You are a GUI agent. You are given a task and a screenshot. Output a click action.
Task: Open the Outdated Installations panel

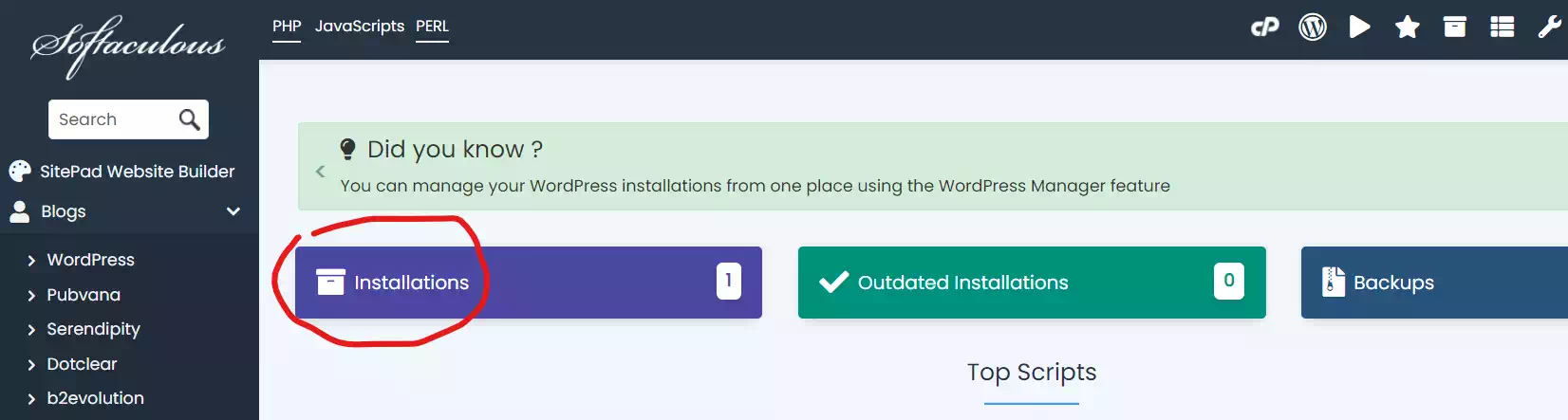[1032, 283]
